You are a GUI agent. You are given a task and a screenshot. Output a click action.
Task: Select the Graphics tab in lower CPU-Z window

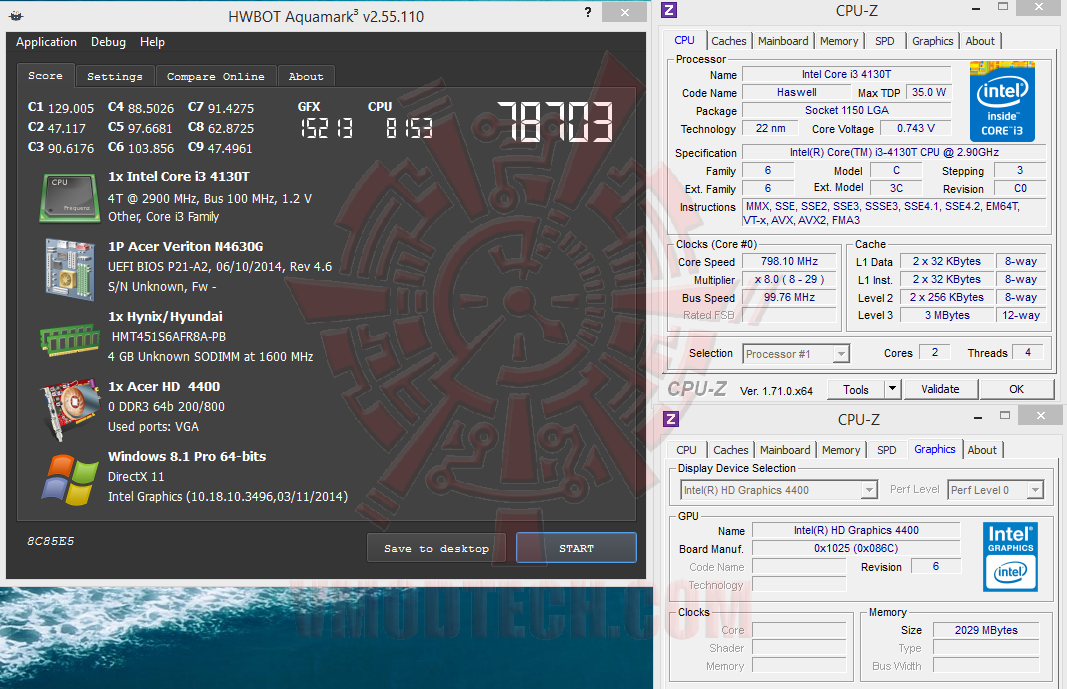click(935, 449)
